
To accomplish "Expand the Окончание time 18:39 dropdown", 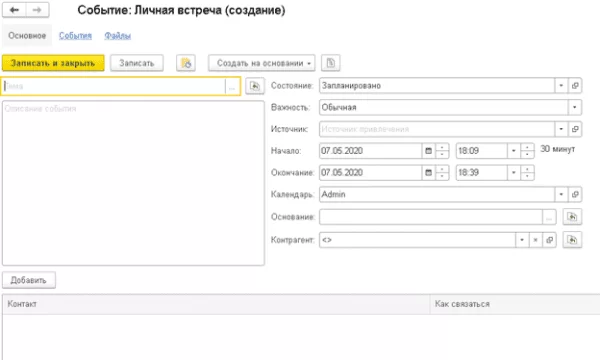I will point(514,173).
